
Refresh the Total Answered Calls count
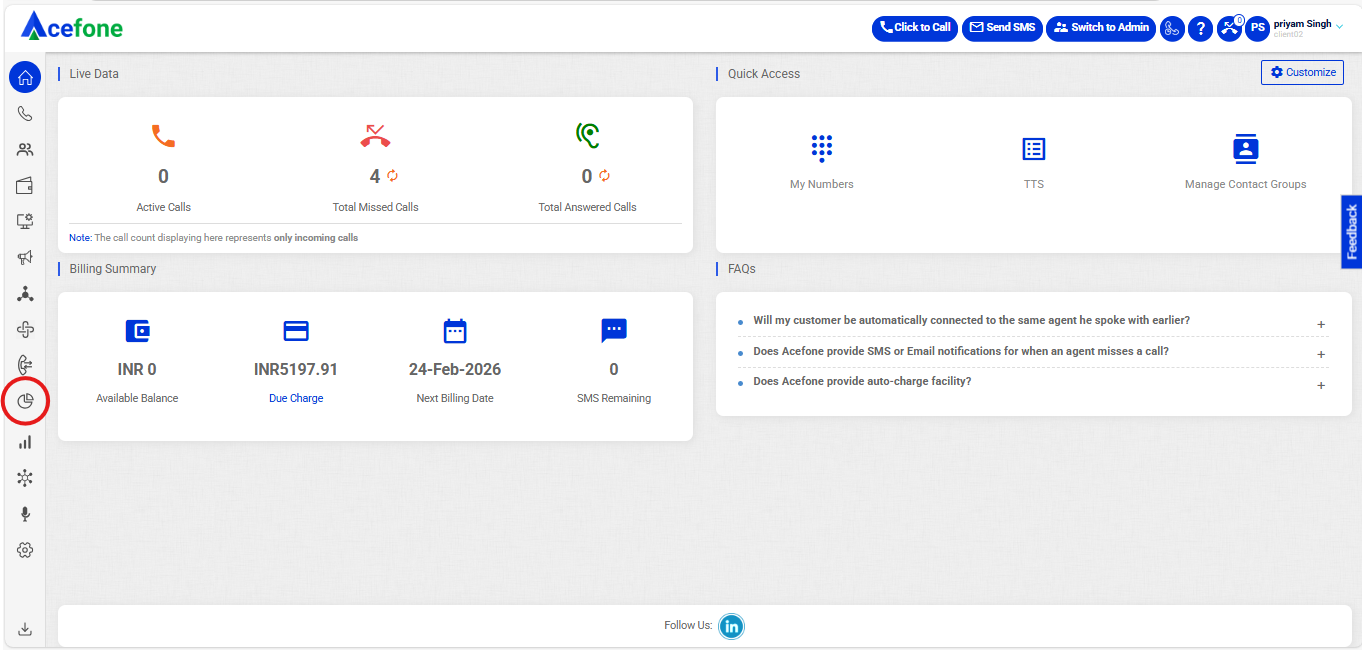(605, 176)
